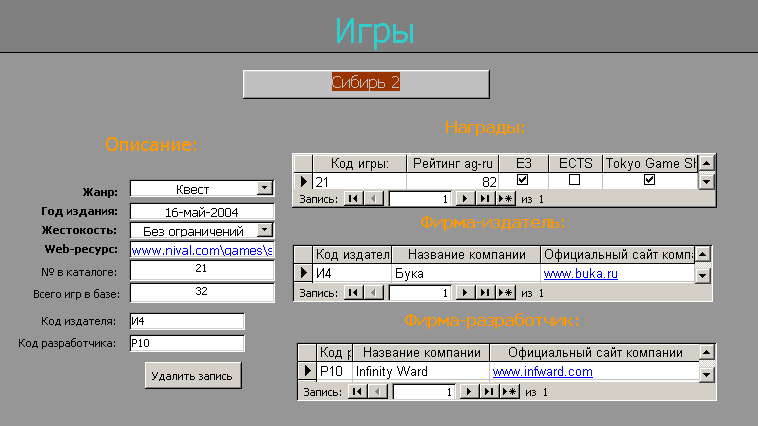The height and width of the screenshot is (426, 758).
Task: Select row marker of game 21 record
Action: [x=303, y=181]
